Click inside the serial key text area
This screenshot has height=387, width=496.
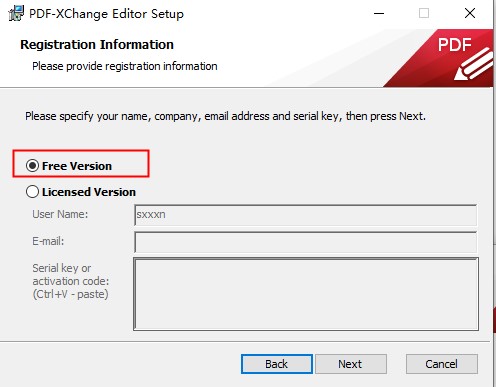[x=306, y=294]
